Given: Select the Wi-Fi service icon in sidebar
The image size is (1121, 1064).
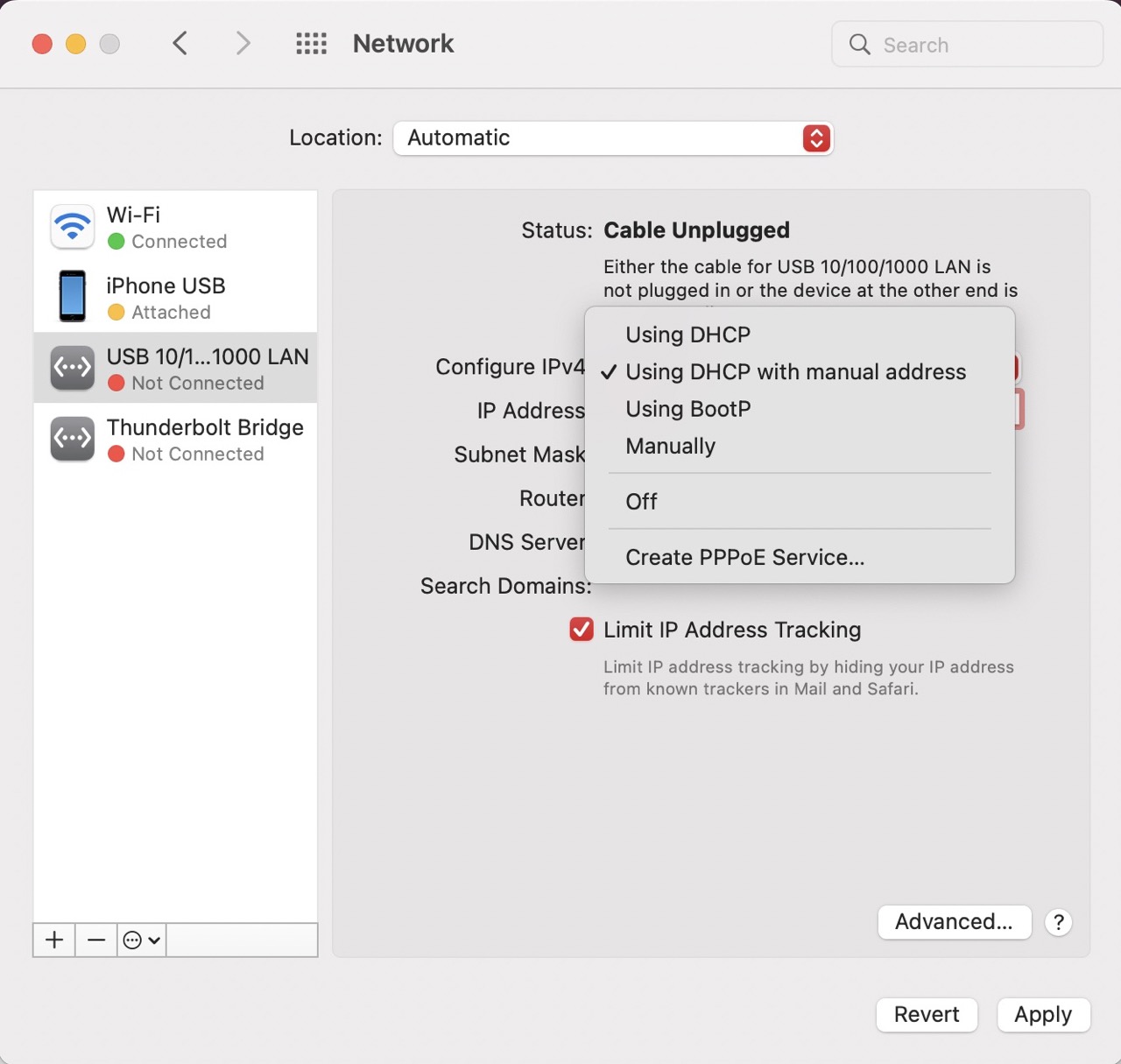Looking at the screenshot, I should pos(72,226).
